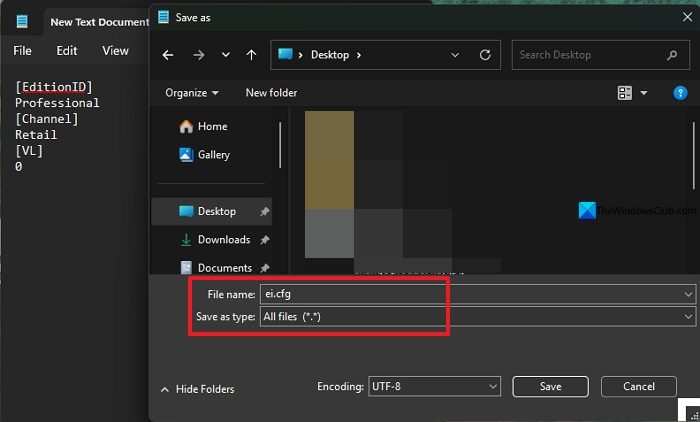This screenshot has height=422, width=700.
Task: Click the [Channel] line in Notepad
Action: (47, 119)
